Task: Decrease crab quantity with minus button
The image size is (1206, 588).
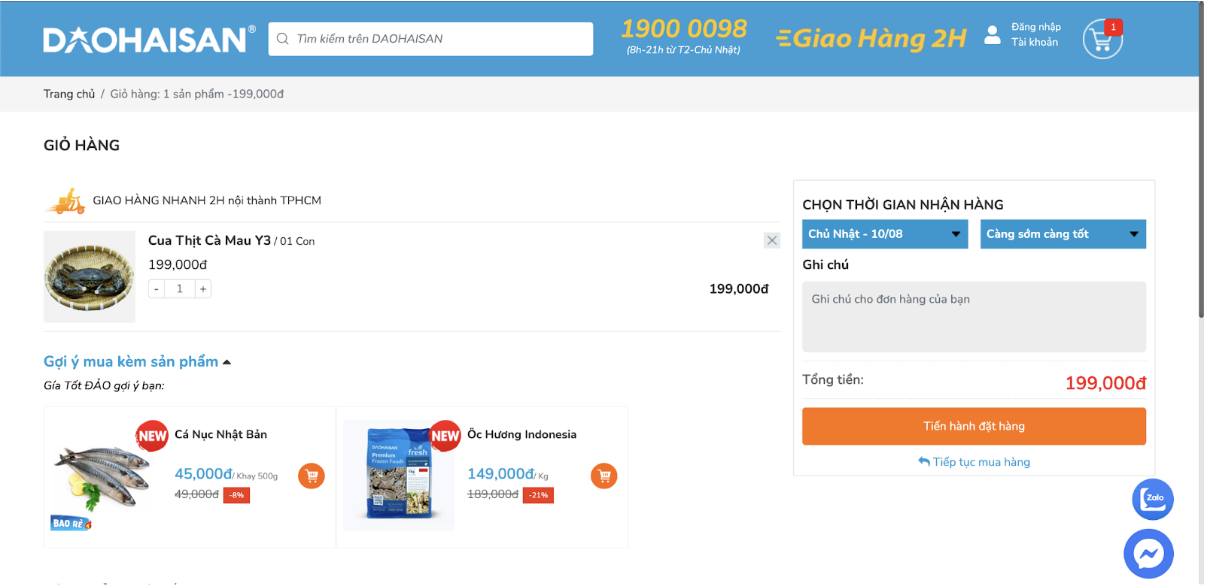Action: (x=156, y=289)
